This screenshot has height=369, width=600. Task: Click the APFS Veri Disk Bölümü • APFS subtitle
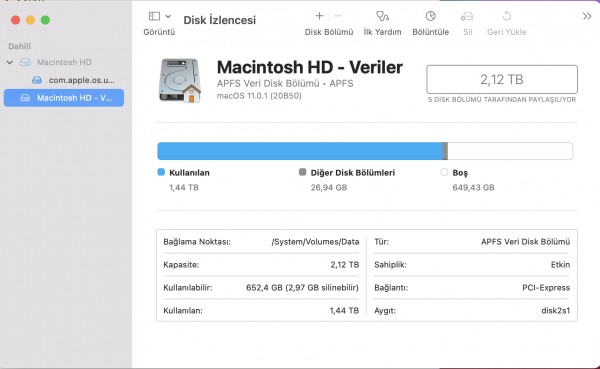(x=285, y=83)
